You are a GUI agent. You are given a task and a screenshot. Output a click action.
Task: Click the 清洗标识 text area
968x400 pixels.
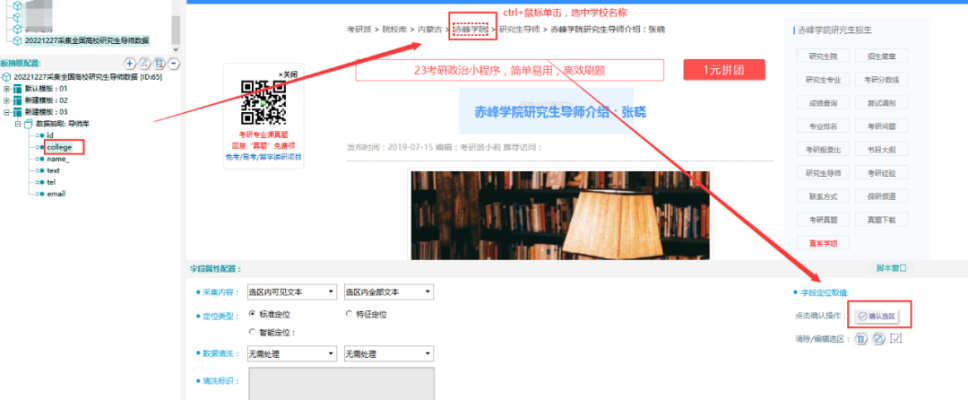[341, 383]
